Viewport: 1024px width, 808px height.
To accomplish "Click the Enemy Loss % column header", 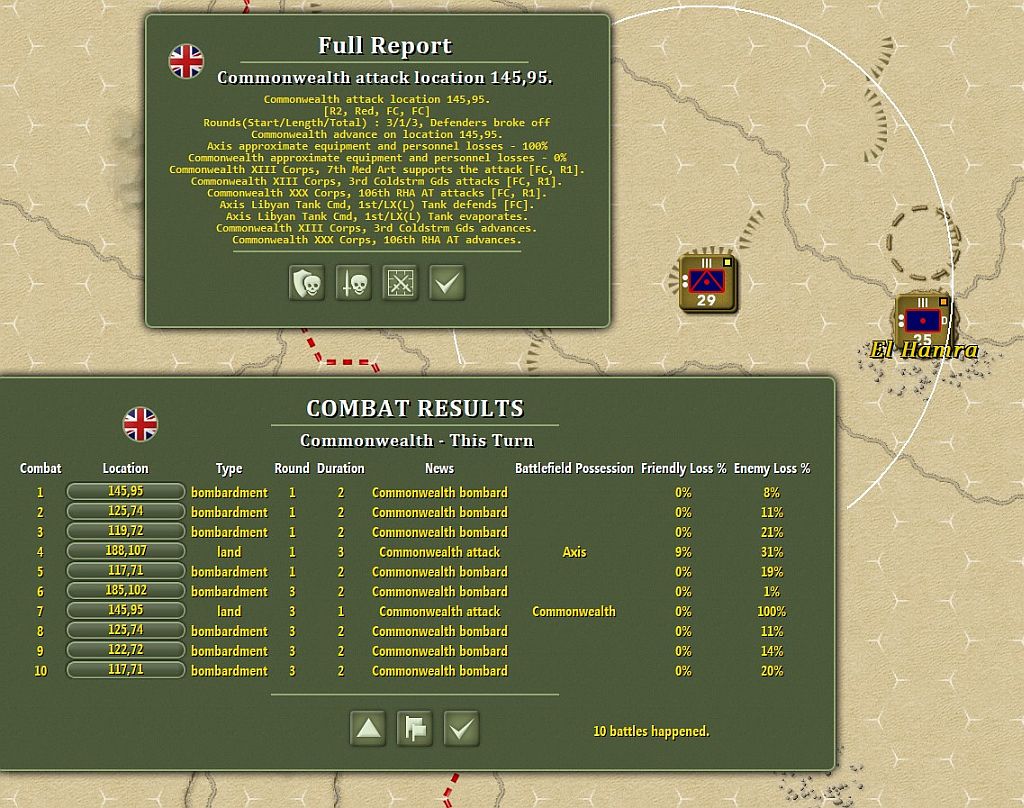I will 772,468.
